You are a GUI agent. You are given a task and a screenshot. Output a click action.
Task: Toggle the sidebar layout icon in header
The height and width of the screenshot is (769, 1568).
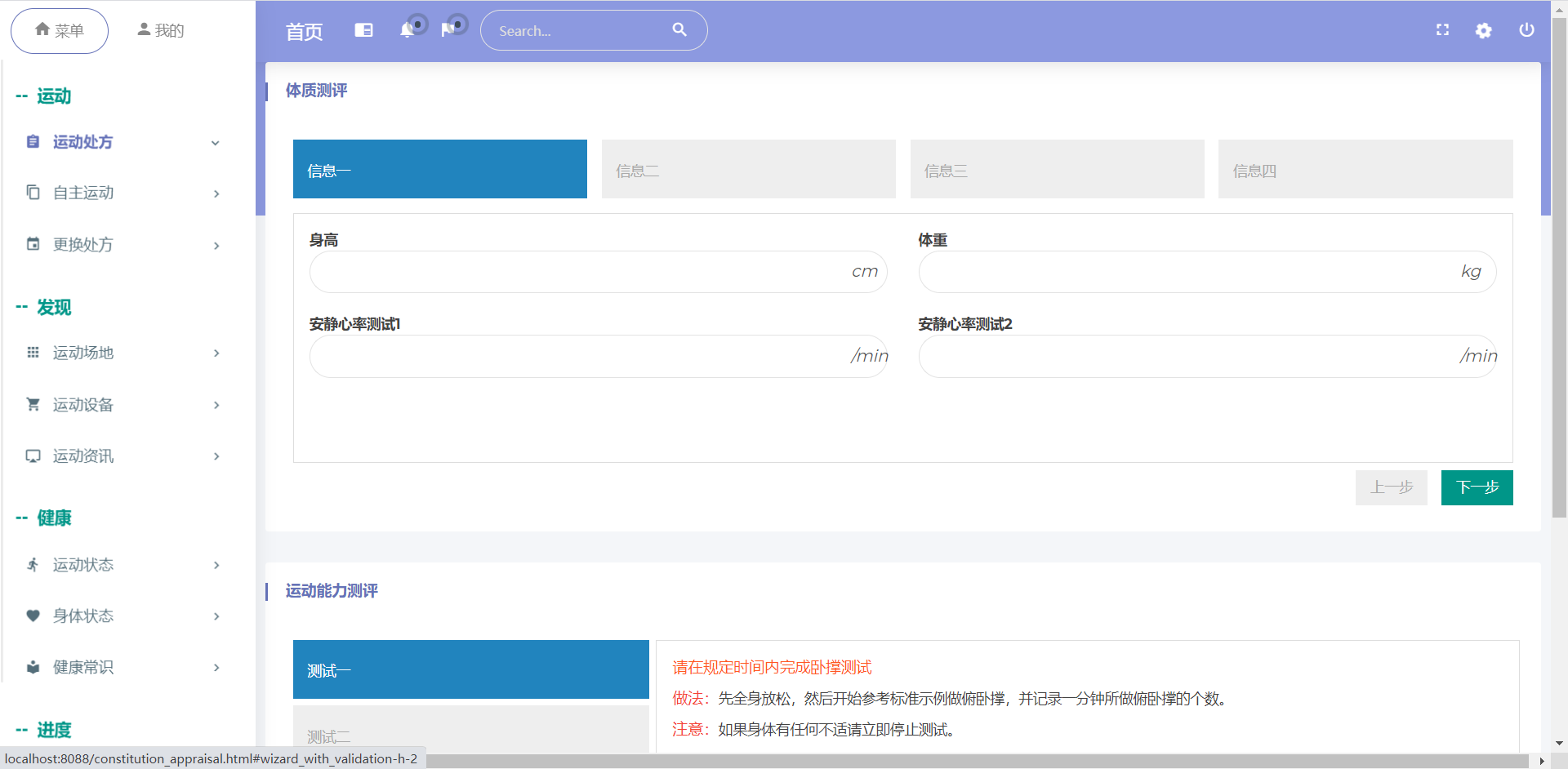point(363,30)
